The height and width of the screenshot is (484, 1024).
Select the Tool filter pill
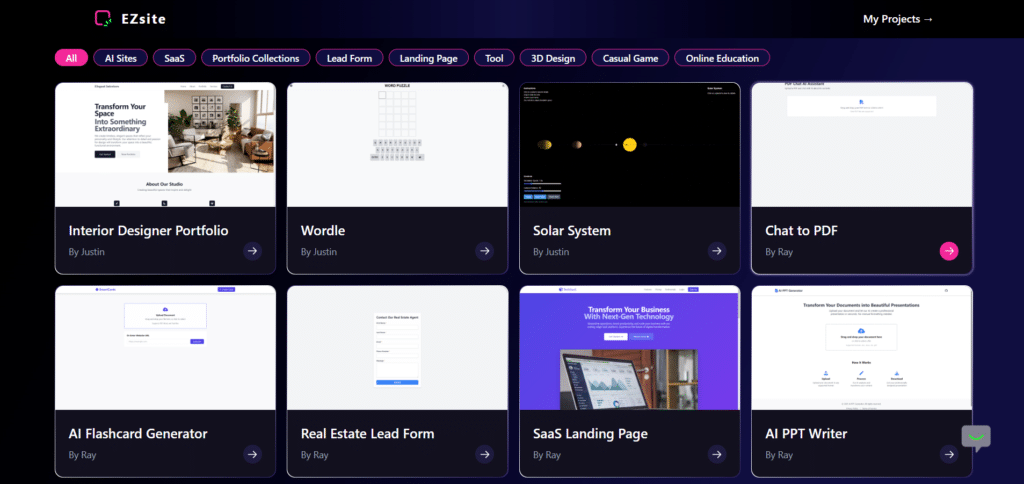(x=494, y=58)
